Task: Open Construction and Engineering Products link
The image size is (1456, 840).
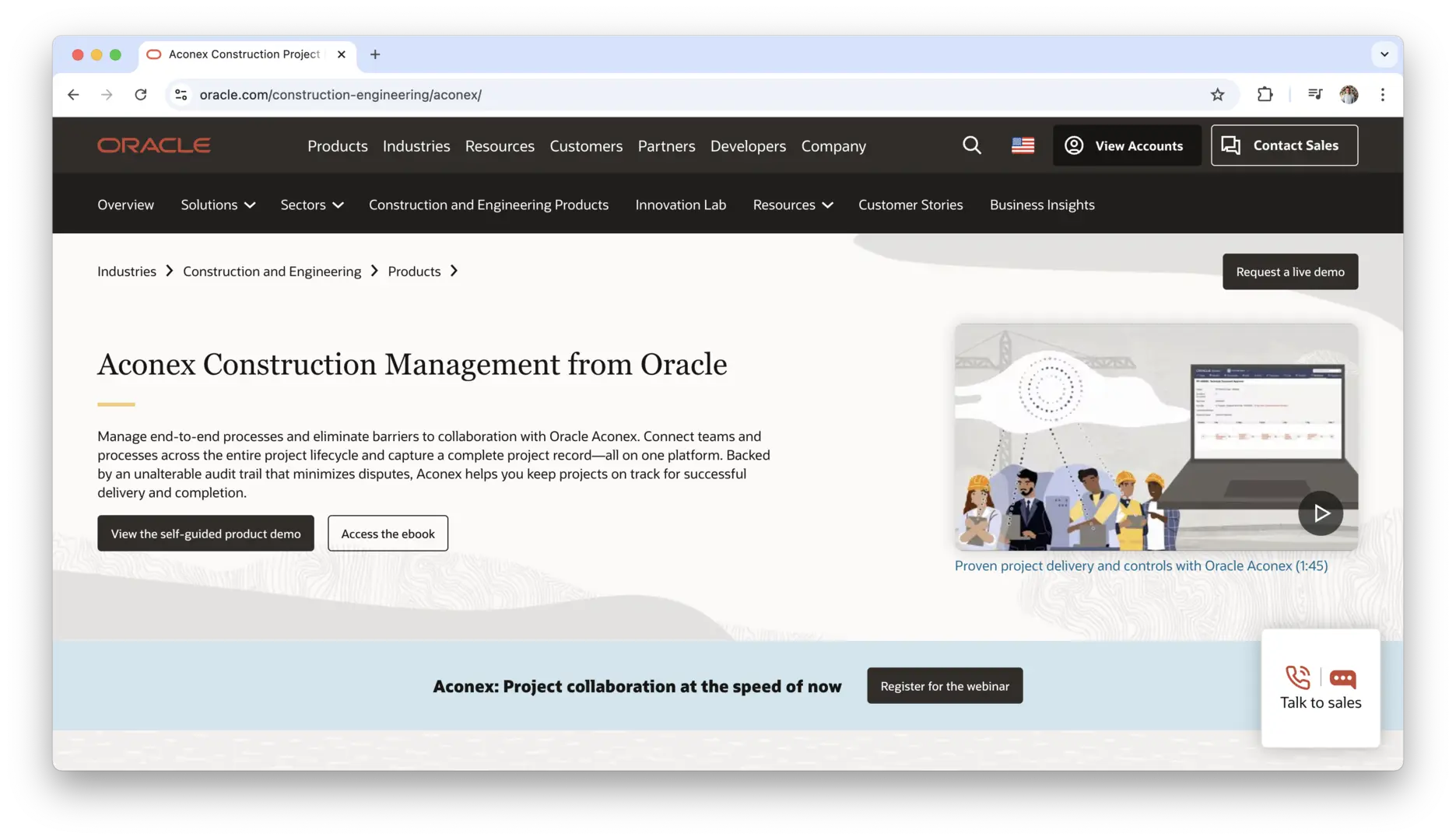Action: tap(489, 205)
